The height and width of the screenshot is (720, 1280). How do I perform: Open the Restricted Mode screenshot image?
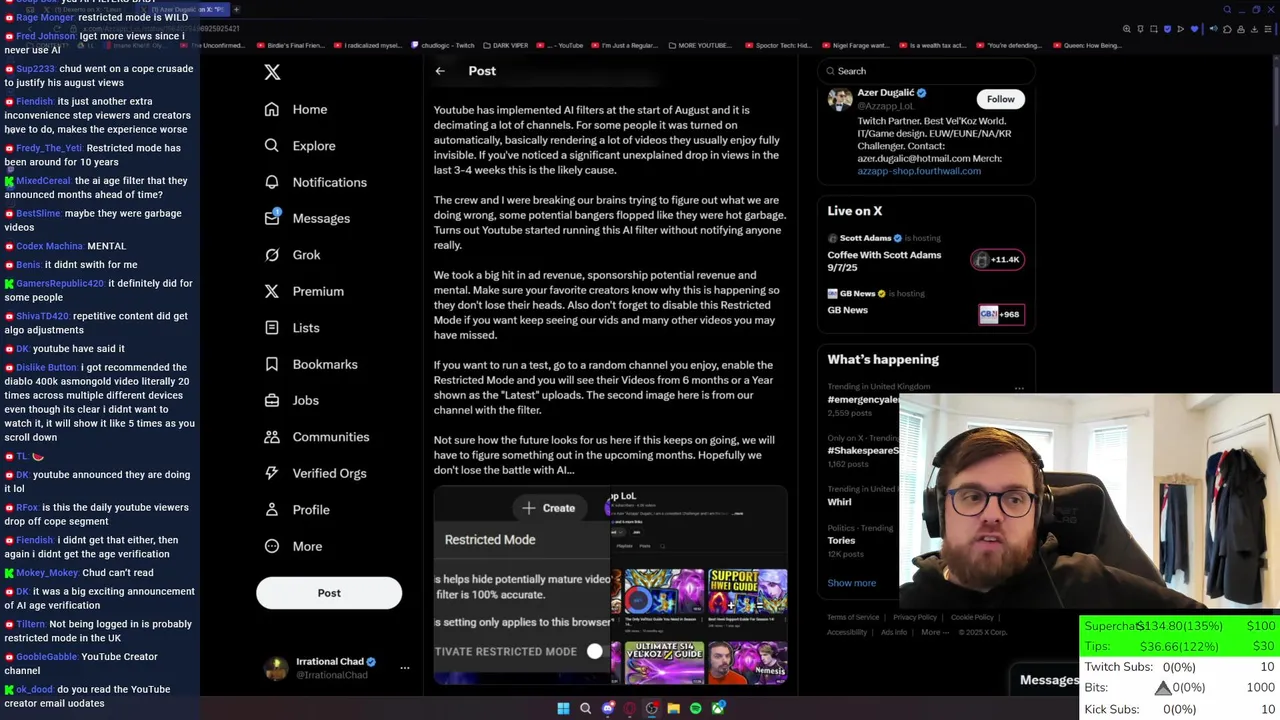tap(521, 586)
